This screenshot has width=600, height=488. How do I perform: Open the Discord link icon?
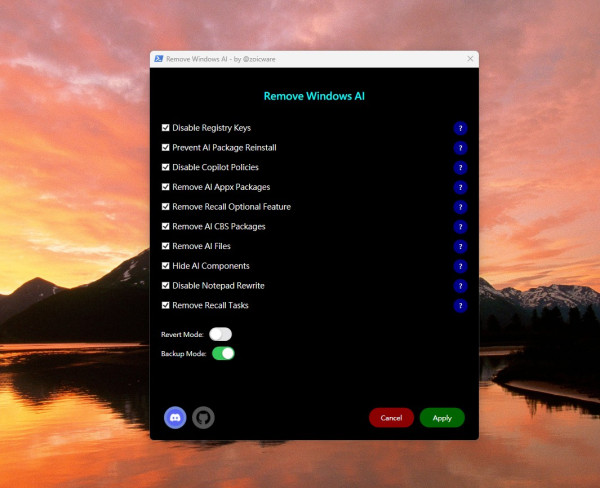(x=175, y=418)
